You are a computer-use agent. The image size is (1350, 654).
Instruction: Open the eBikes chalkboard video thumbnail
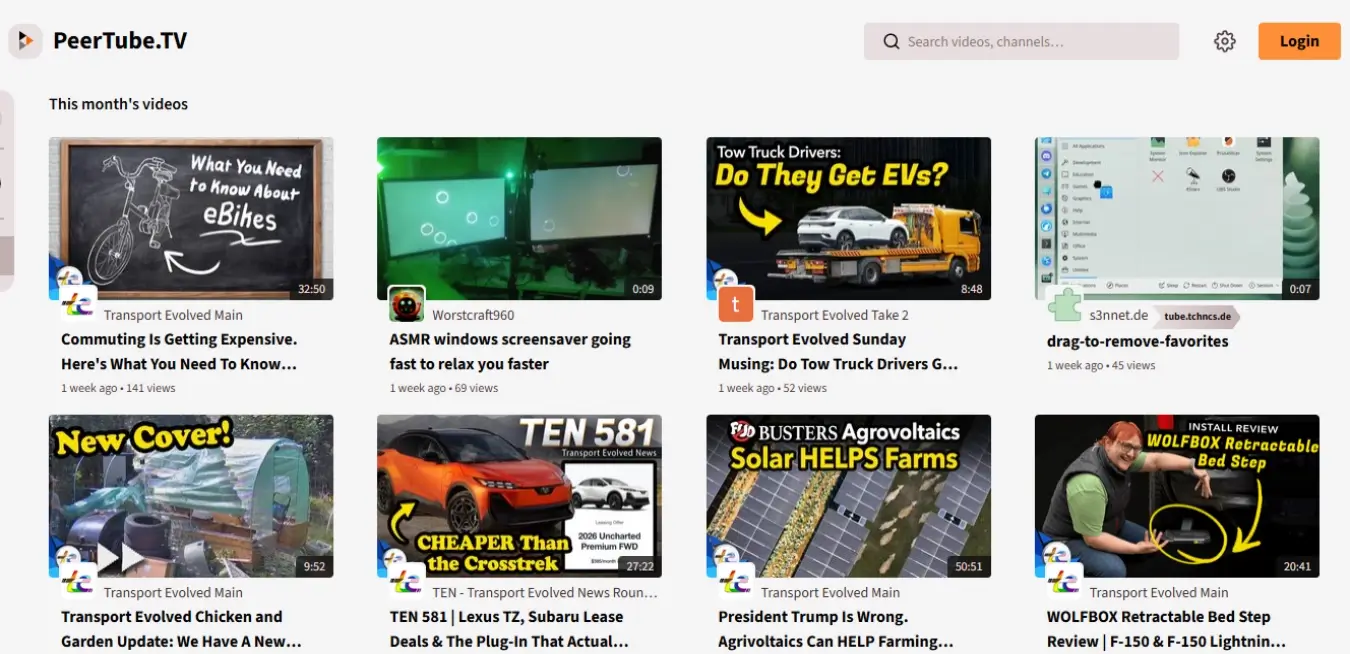tap(191, 218)
